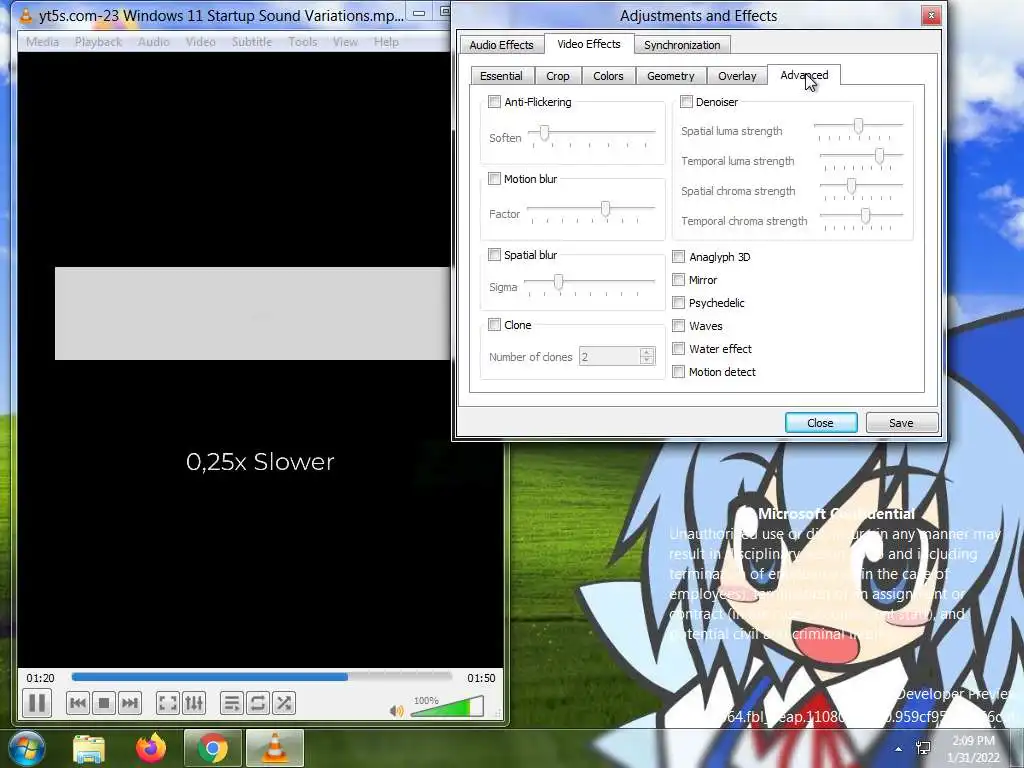Open the Geometry sub-tab

pos(671,76)
